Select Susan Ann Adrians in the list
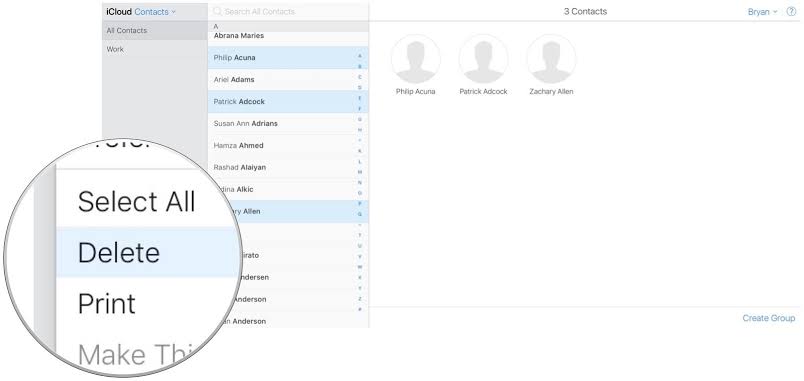The width and height of the screenshot is (804, 381). 284,124
